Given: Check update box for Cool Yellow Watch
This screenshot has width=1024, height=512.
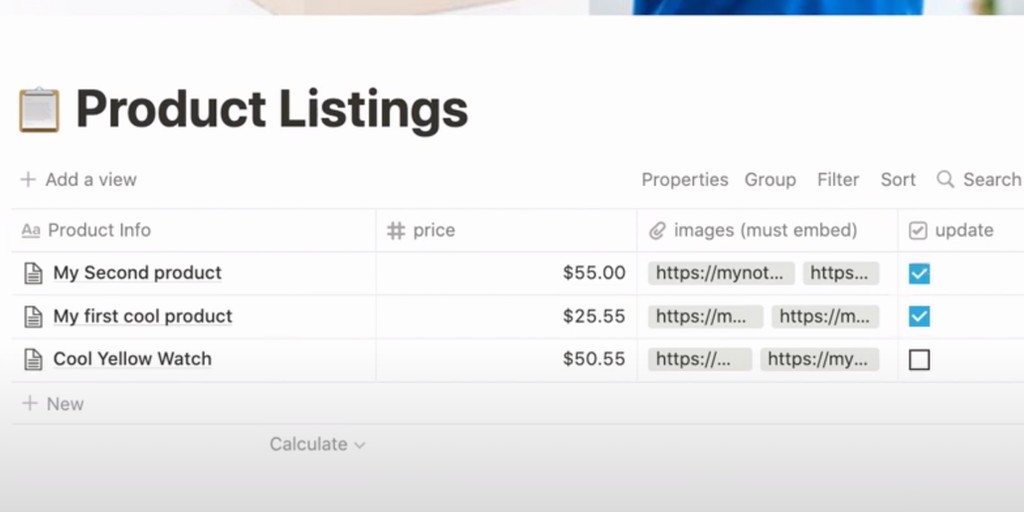Looking at the screenshot, I should (x=919, y=360).
